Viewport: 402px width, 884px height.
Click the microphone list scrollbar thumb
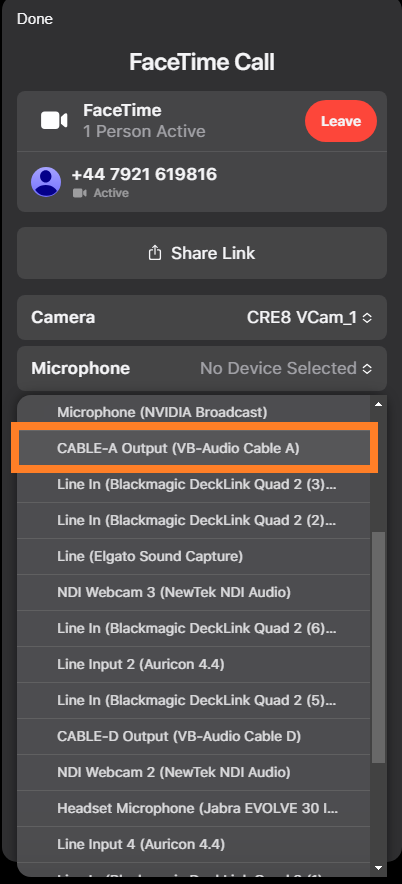coord(378,647)
